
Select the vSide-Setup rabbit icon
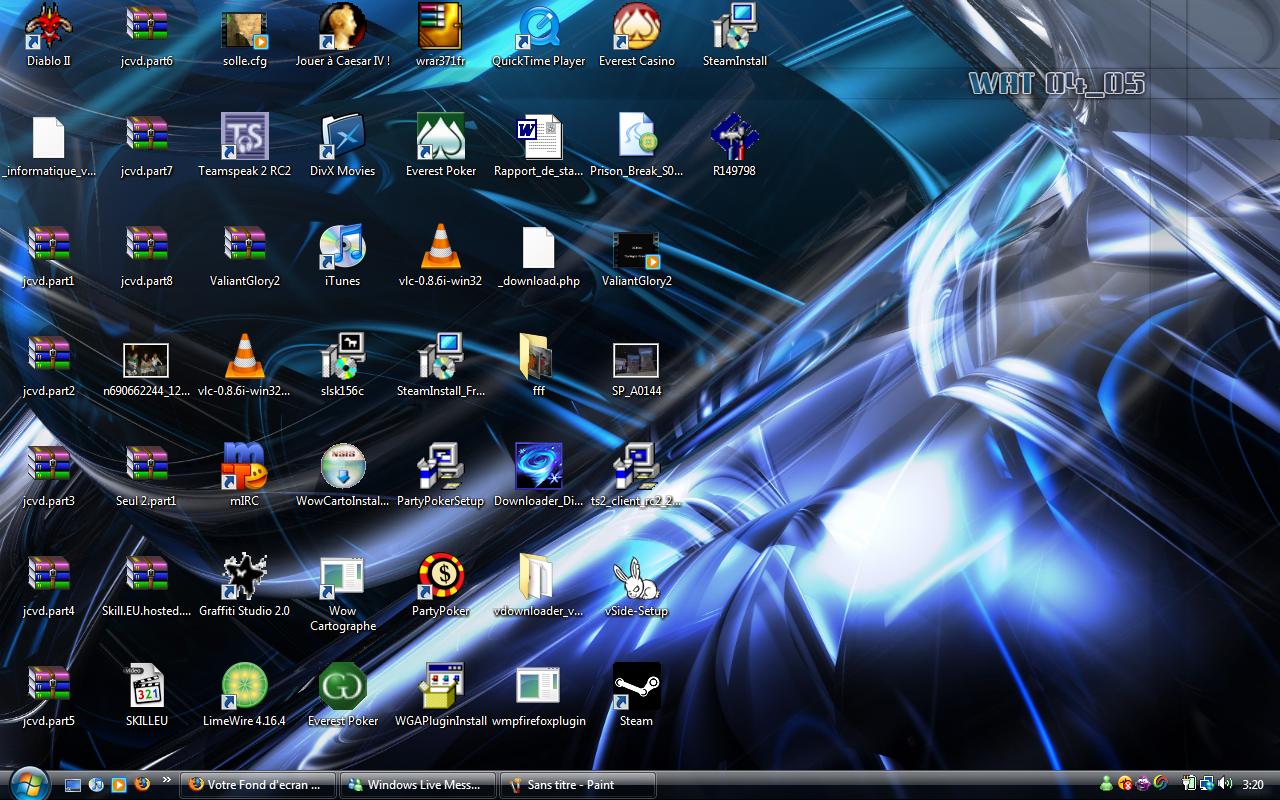point(636,577)
